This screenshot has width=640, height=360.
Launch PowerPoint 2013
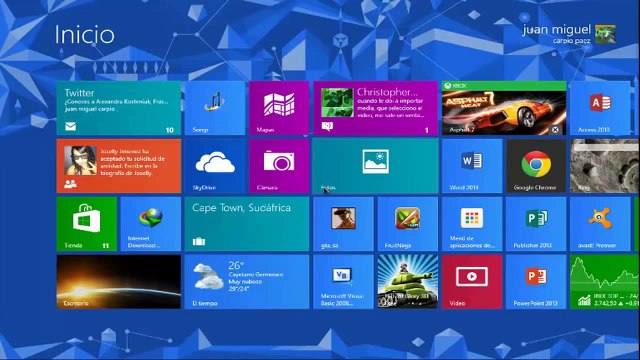(x=536, y=282)
